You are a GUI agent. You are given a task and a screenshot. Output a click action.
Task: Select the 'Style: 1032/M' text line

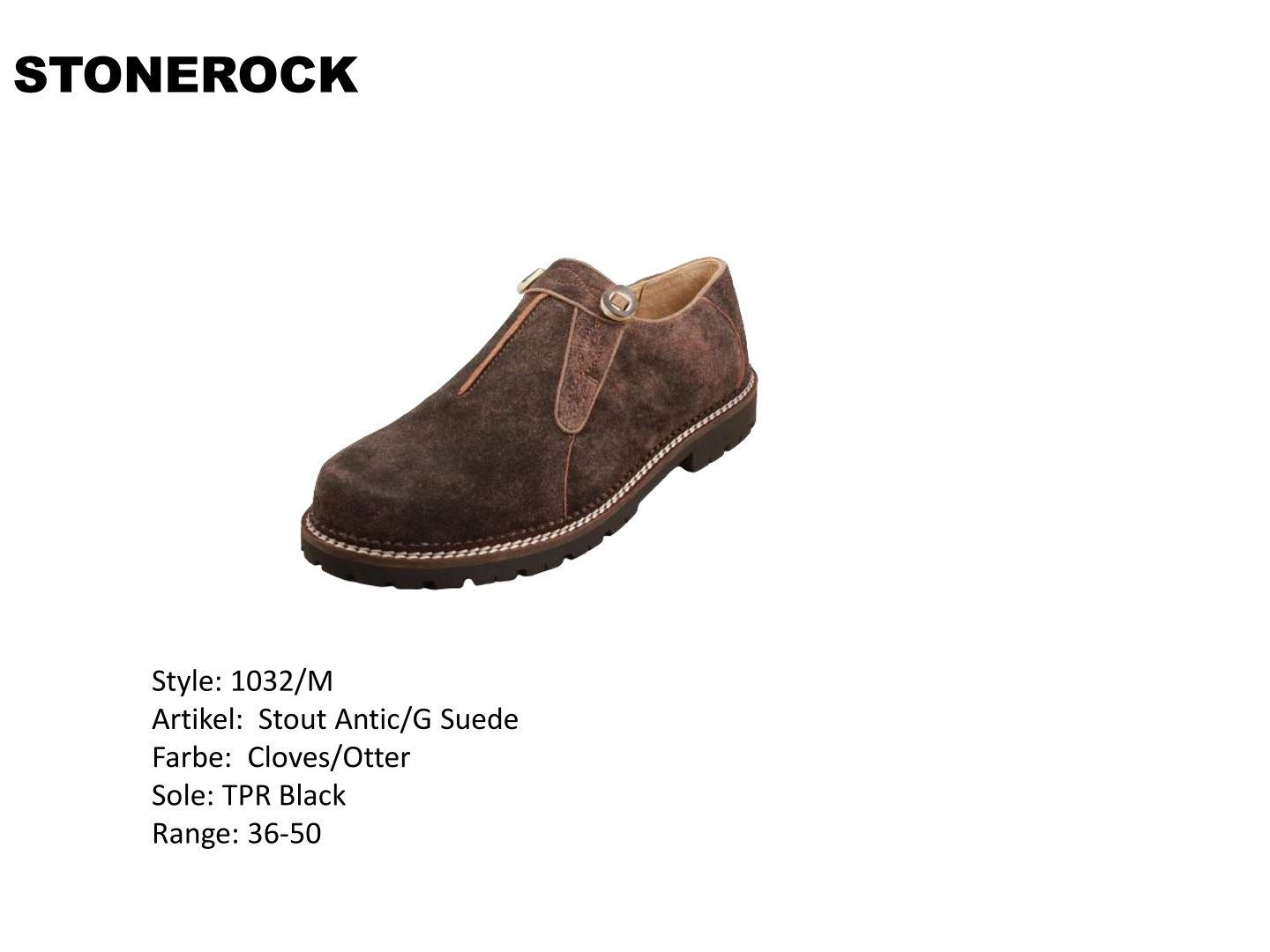tap(243, 681)
